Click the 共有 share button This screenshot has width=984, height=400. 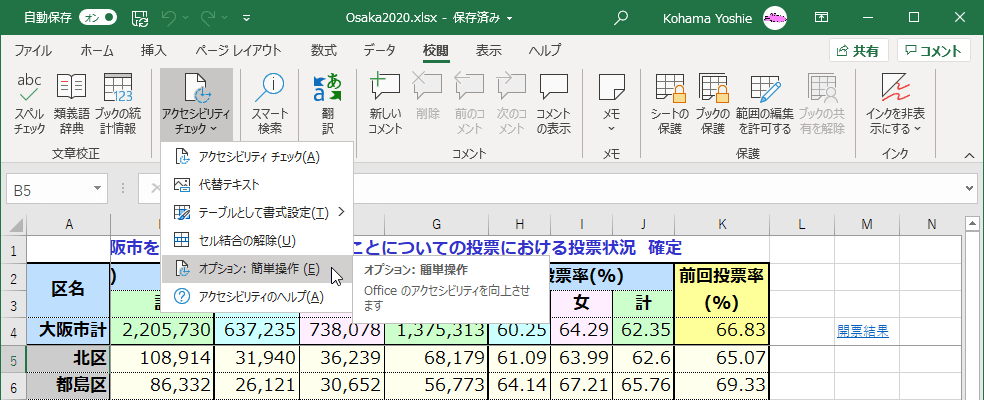(858, 51)
